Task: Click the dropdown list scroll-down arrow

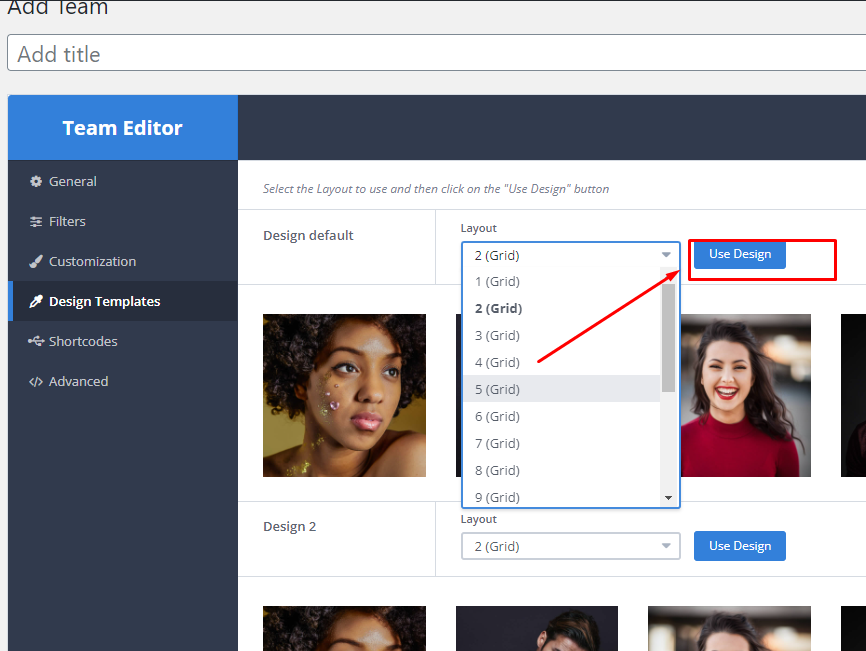Action: (668, 498)
